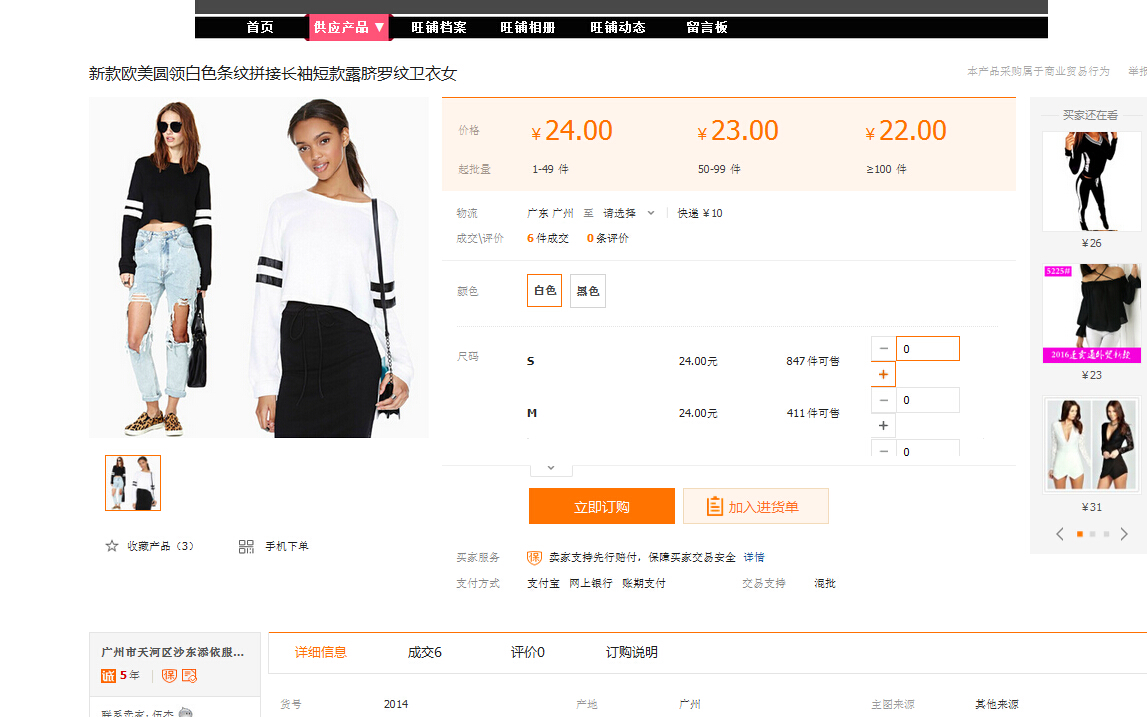Viewport: 1147px width, 717px height.
Task: Click the star icon to favorite product
Action: click(x=112, y=546)
